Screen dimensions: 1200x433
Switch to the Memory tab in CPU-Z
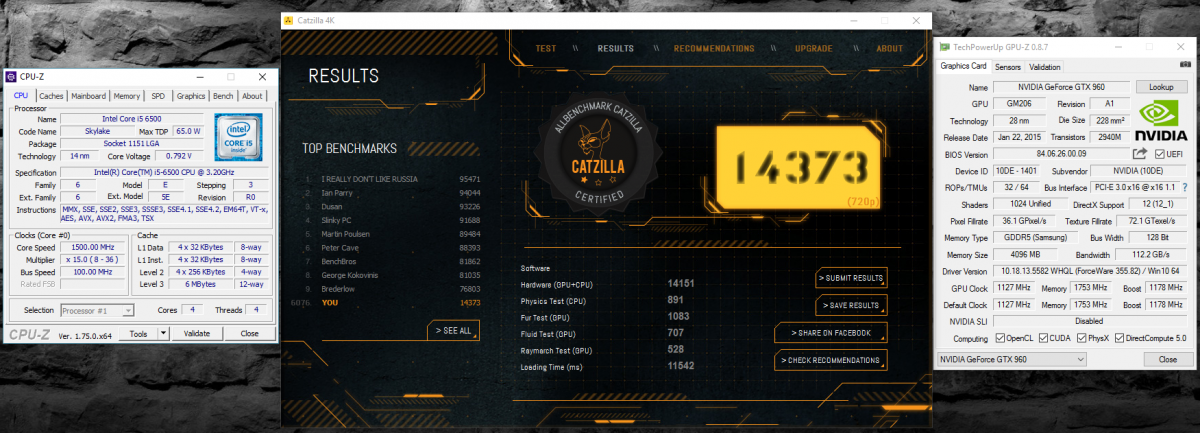pos(127,96)
